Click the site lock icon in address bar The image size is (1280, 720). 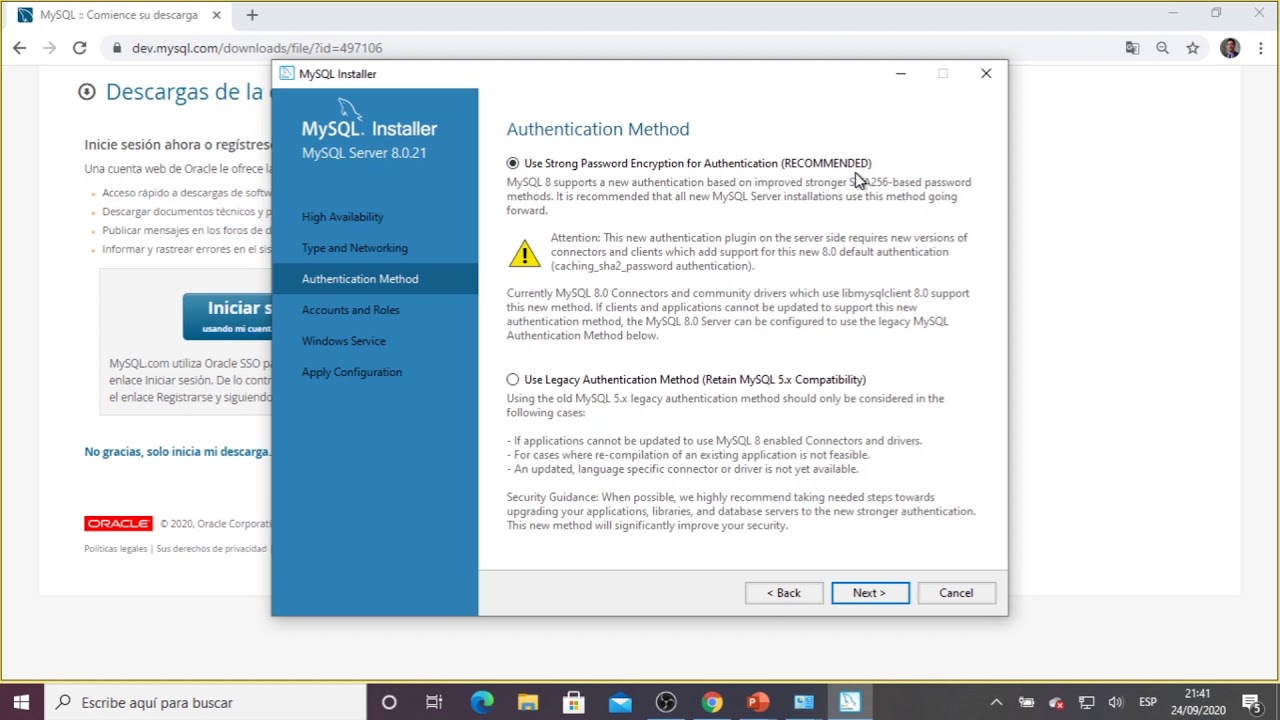pos(117,48)
